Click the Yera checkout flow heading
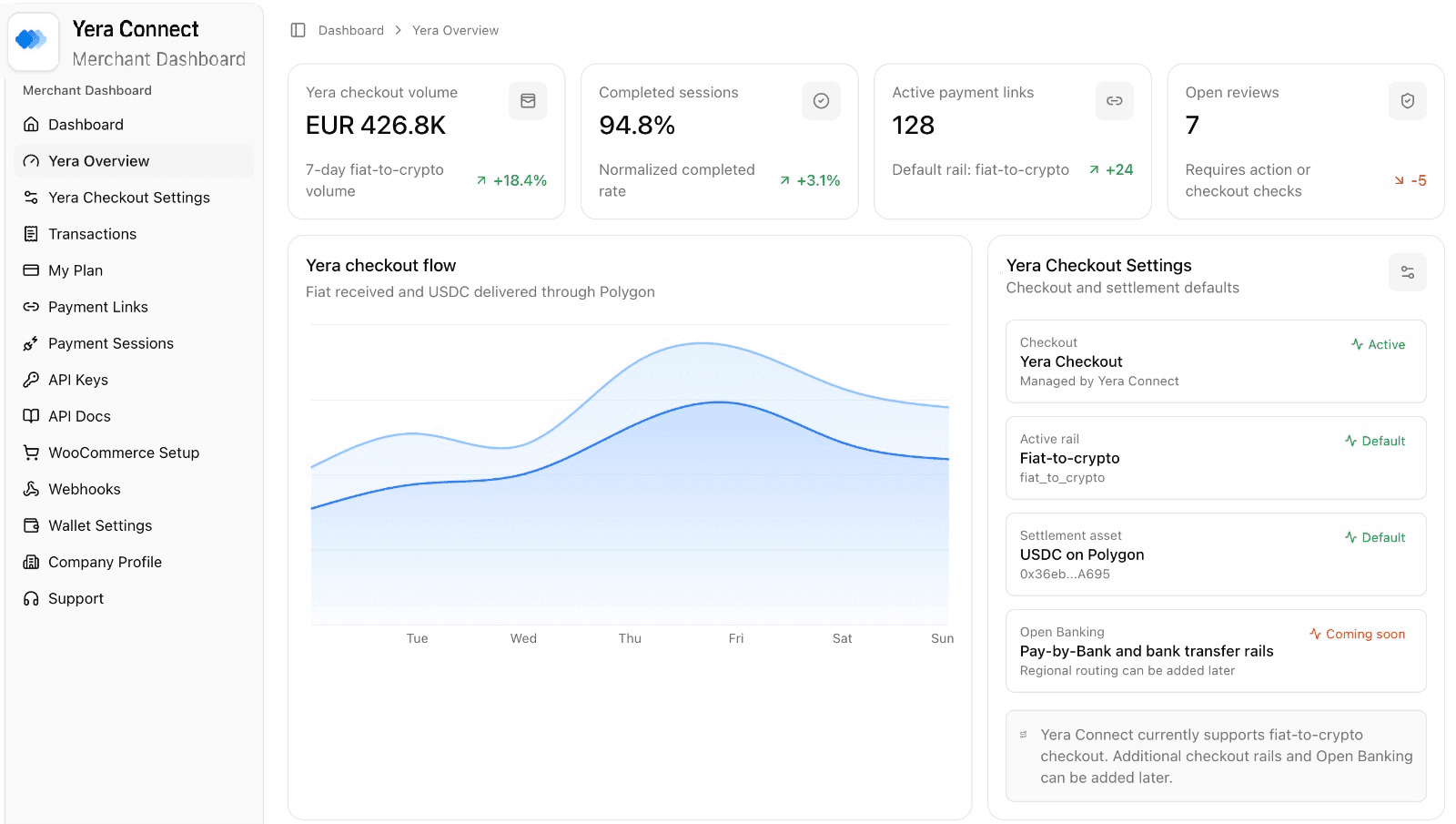This screenshot has width=1456, height=824. point(380,266)
